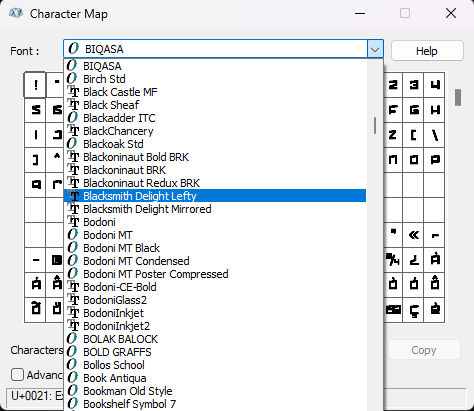This screenshot has height=411, width=474.
Task: Choose Bodoni MT Condensed font
Action: 215,261
